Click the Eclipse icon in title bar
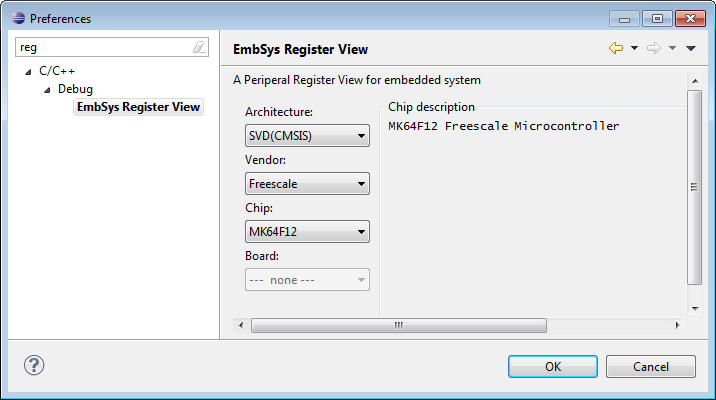The height and width of the screenshot is (400, 716). [x=14, y=18]
